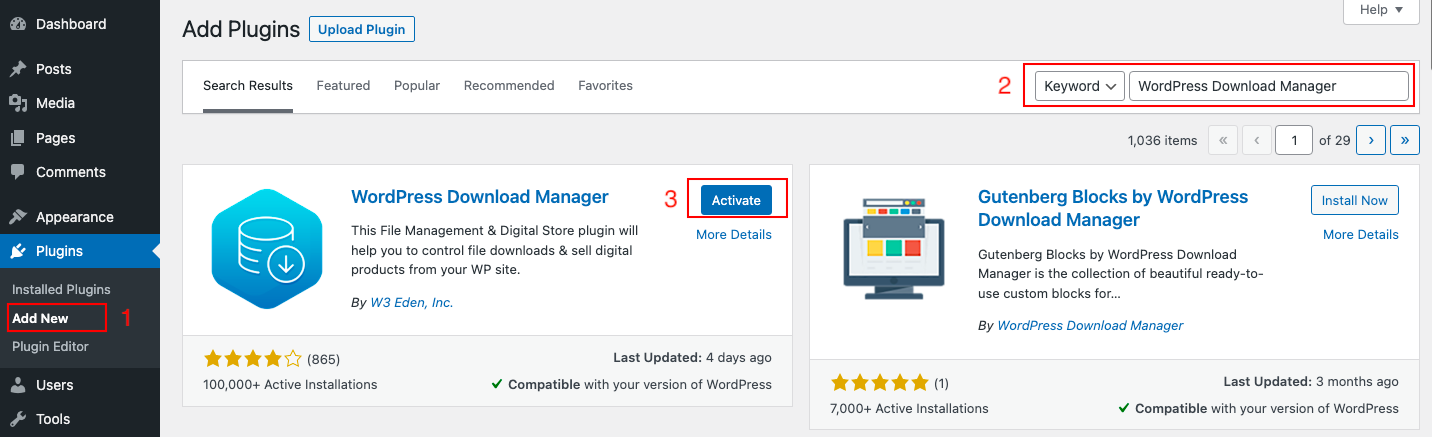The height and width of the screenshot is (437, 1432).
Task: Expand the Help panel dropdown
Action: (1382, 10)
